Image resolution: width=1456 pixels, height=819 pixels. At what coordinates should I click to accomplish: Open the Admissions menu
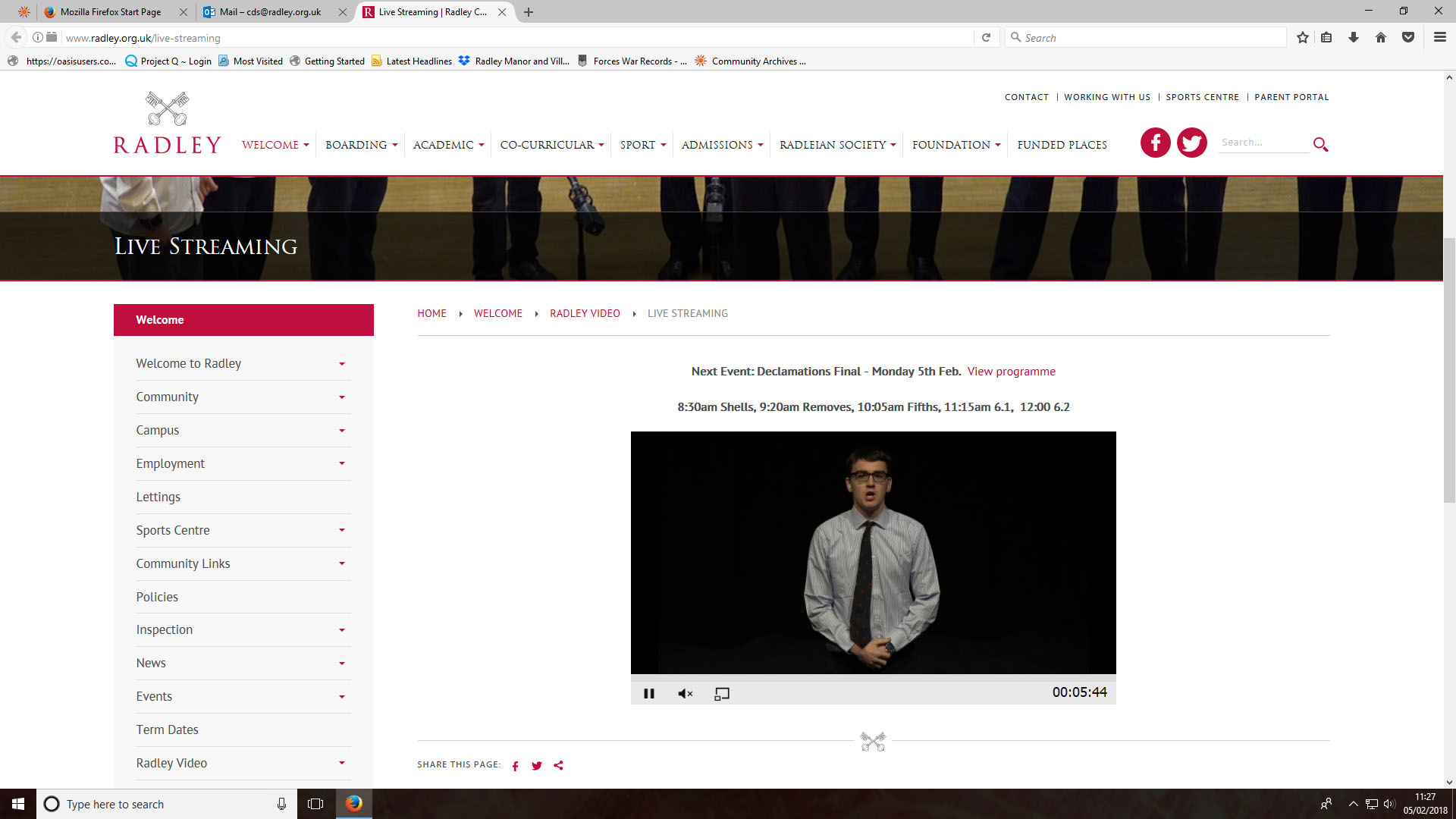coord(722,145)
